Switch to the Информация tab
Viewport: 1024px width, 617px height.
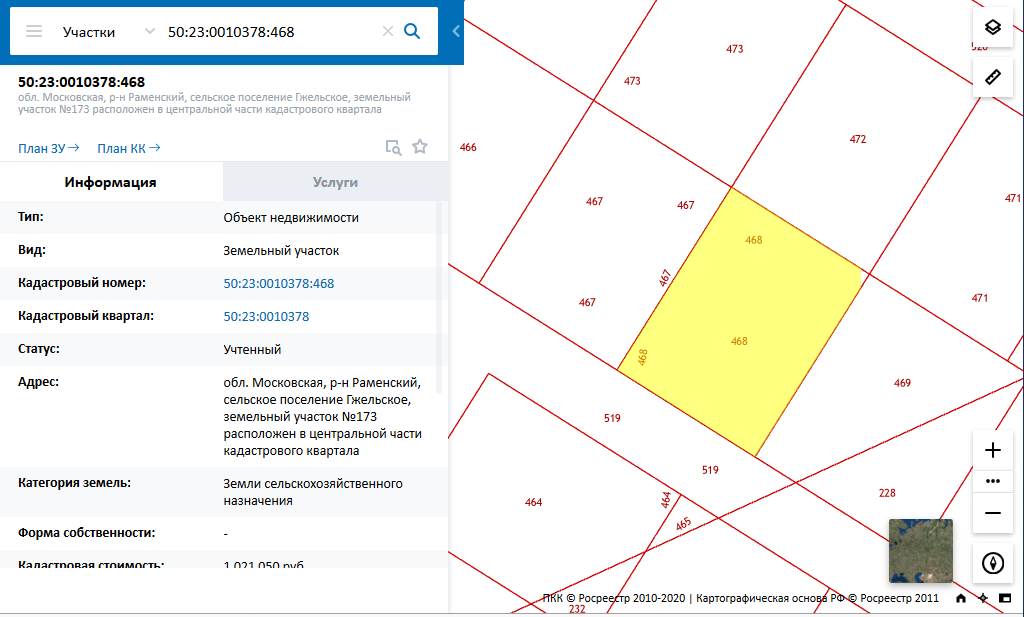pyautogui.click(x=111, y=182)
